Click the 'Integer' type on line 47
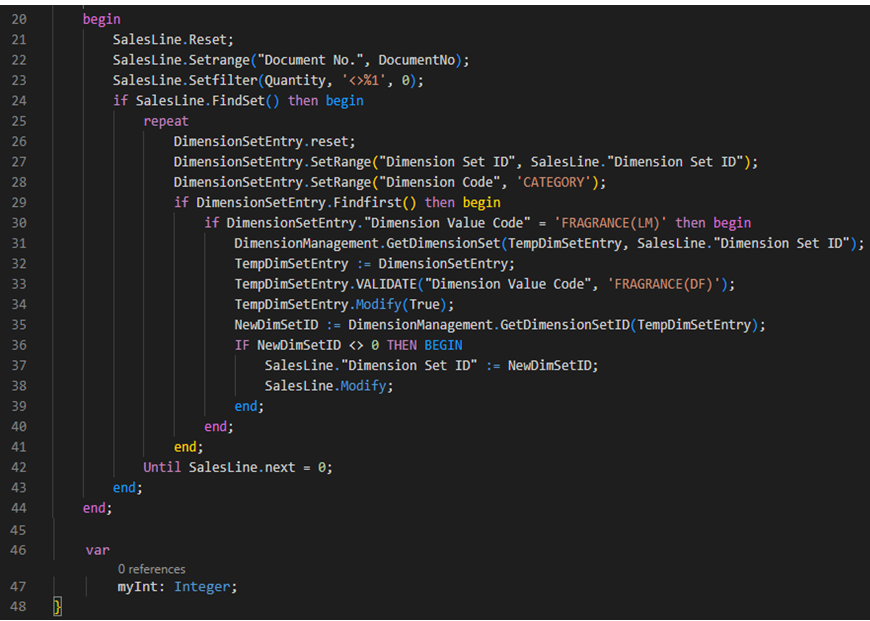The image size is (870, 621). pyautogui.click(x=203, y=586)
